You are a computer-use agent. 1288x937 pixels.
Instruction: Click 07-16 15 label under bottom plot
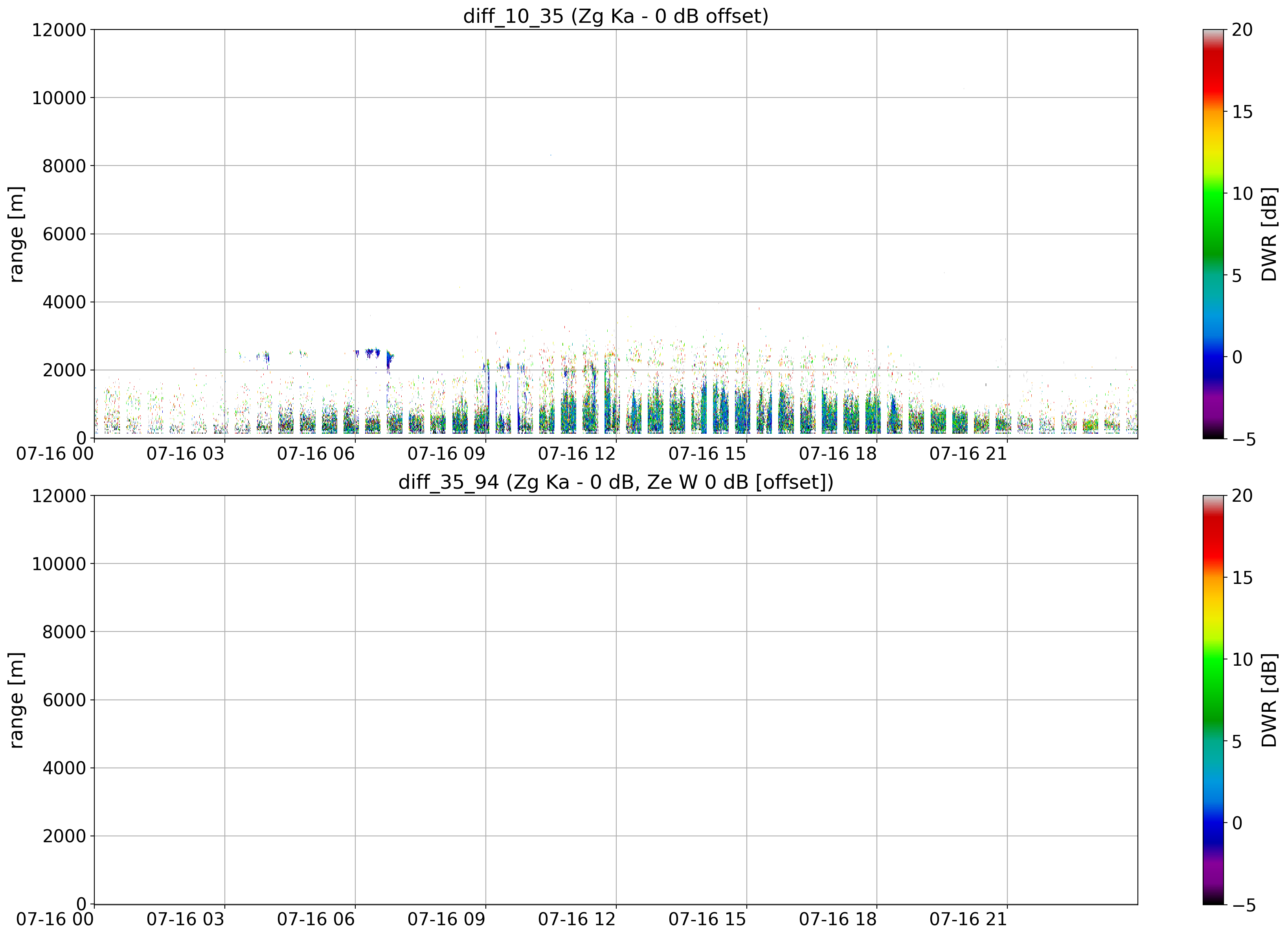pyautogui.click(x=707, y=919)
